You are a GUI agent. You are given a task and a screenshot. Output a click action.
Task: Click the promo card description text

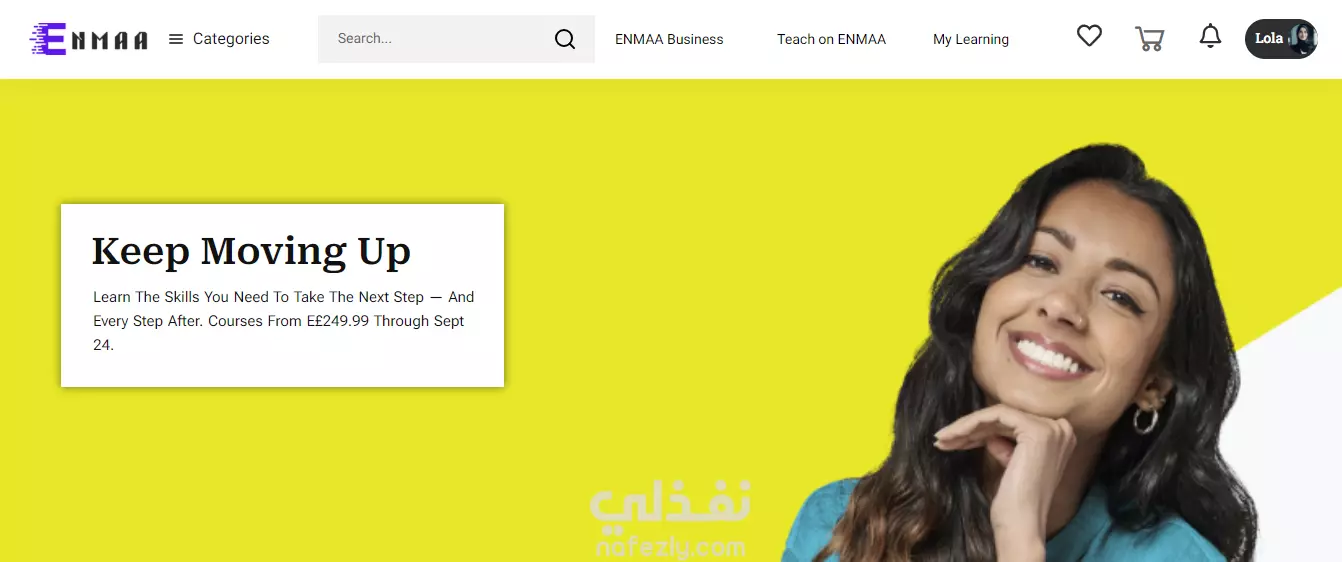284,321
